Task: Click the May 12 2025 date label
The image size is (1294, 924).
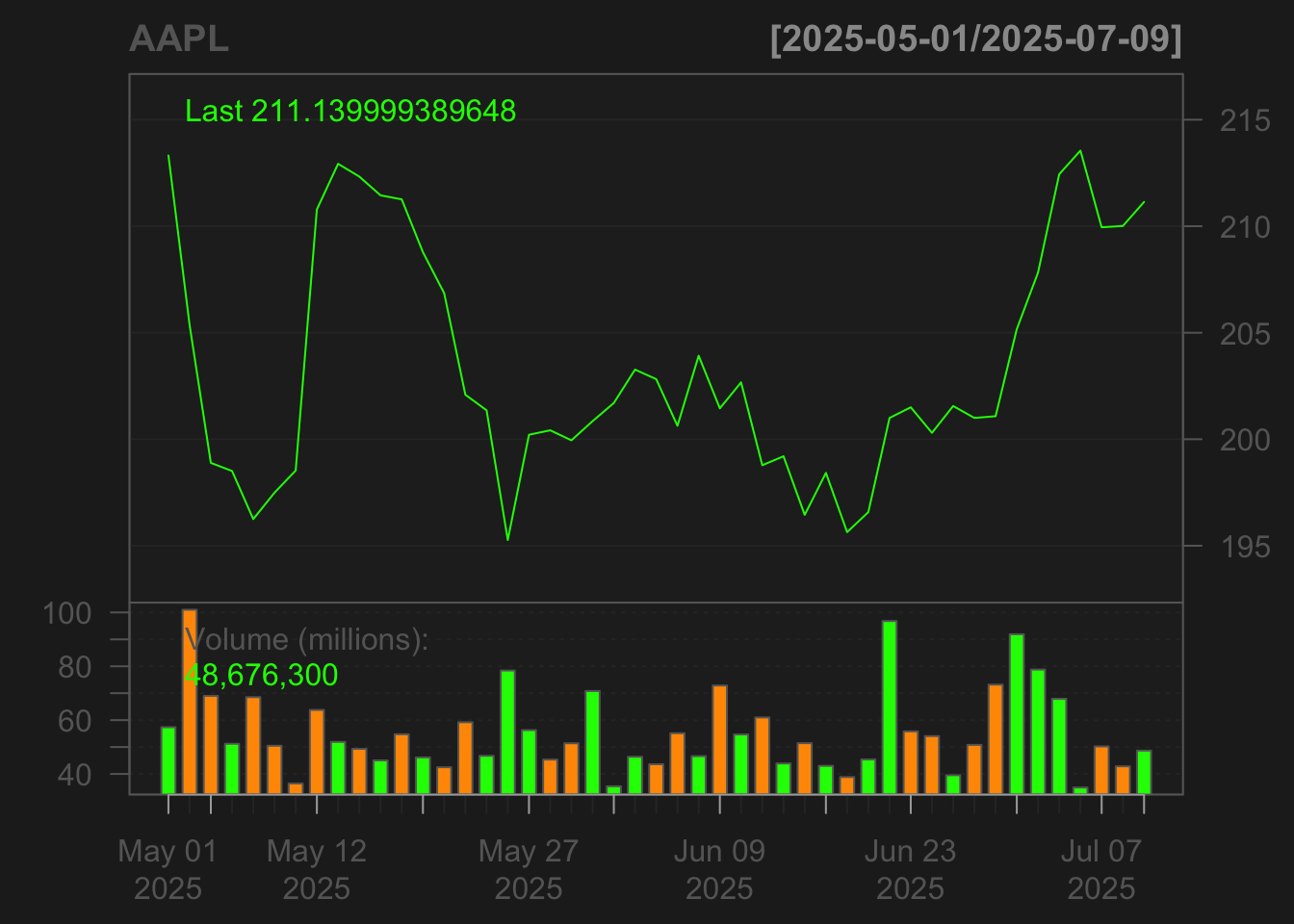Action: pos(317,869)
